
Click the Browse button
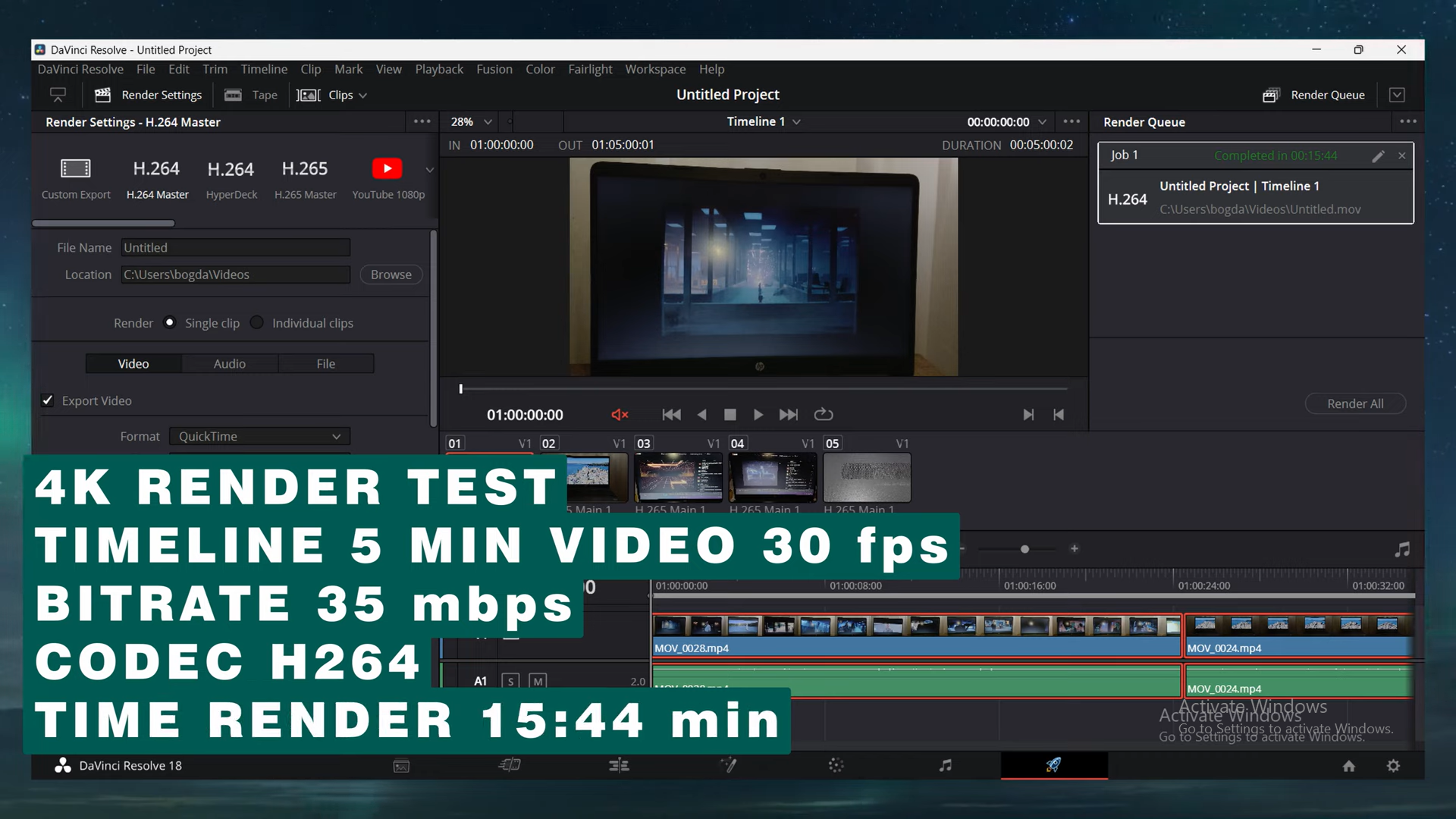(x=391, y=275)
